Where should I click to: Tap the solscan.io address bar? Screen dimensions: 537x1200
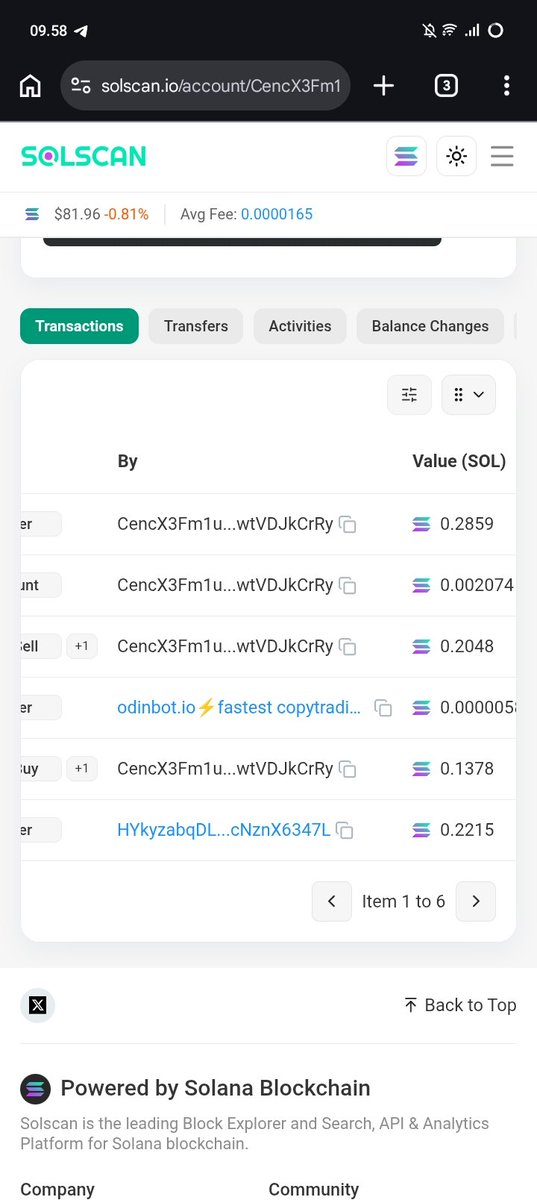tap(205, 86)
